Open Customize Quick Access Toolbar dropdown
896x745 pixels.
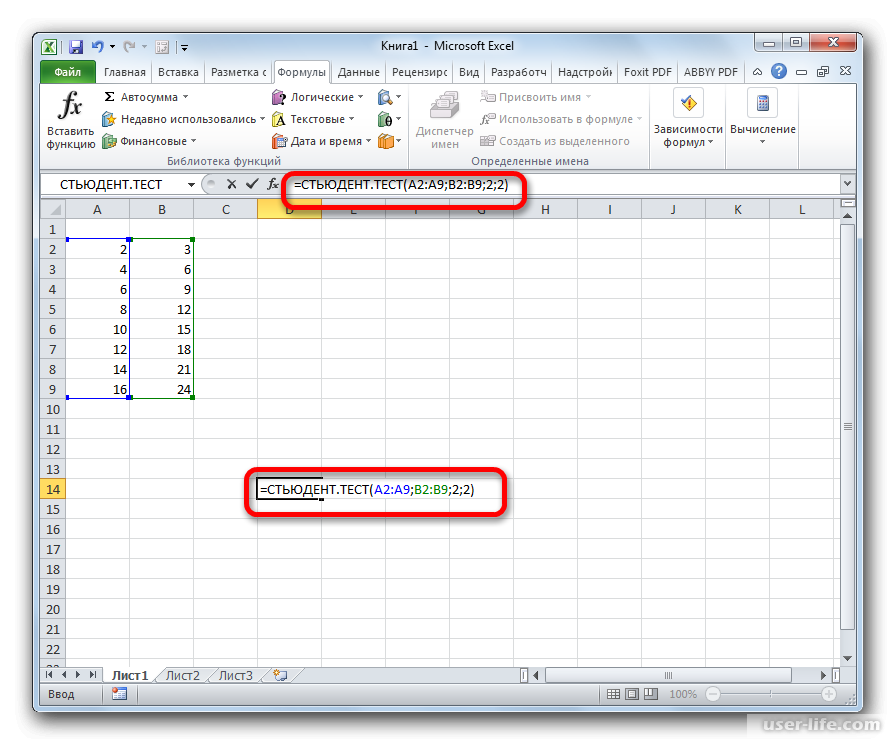click(x=185, y=47)
